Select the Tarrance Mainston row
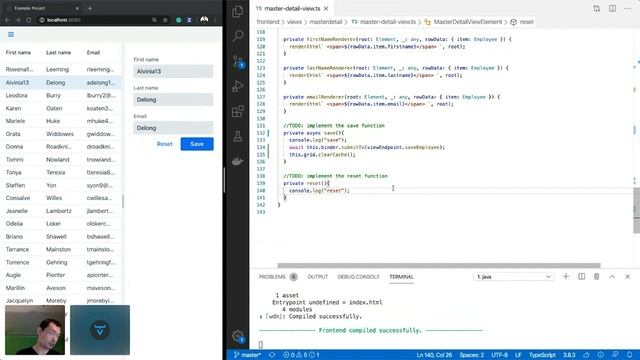 pyautogui.click(x=61, y=249)
